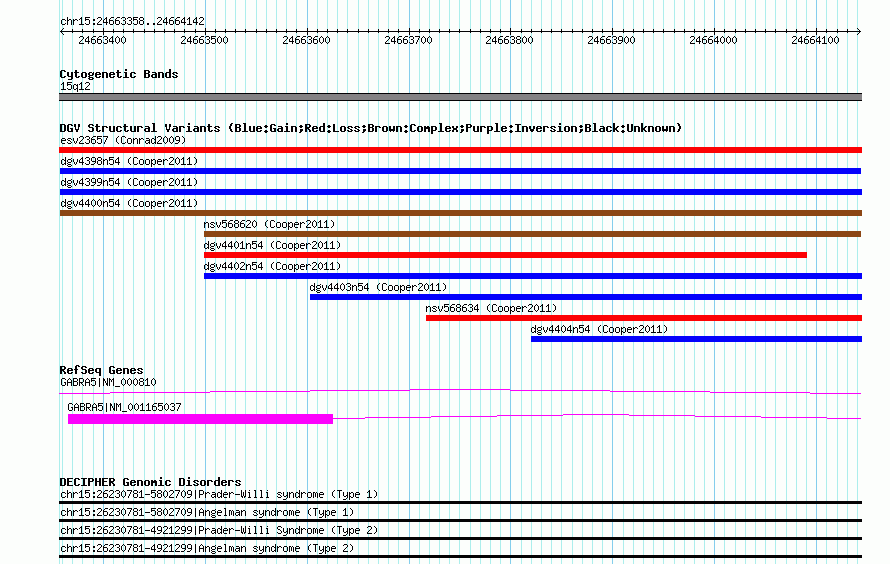Click ruler position 24663400
Image resolution: width=890 pixels, height=564 pixels.
[102, 40]
